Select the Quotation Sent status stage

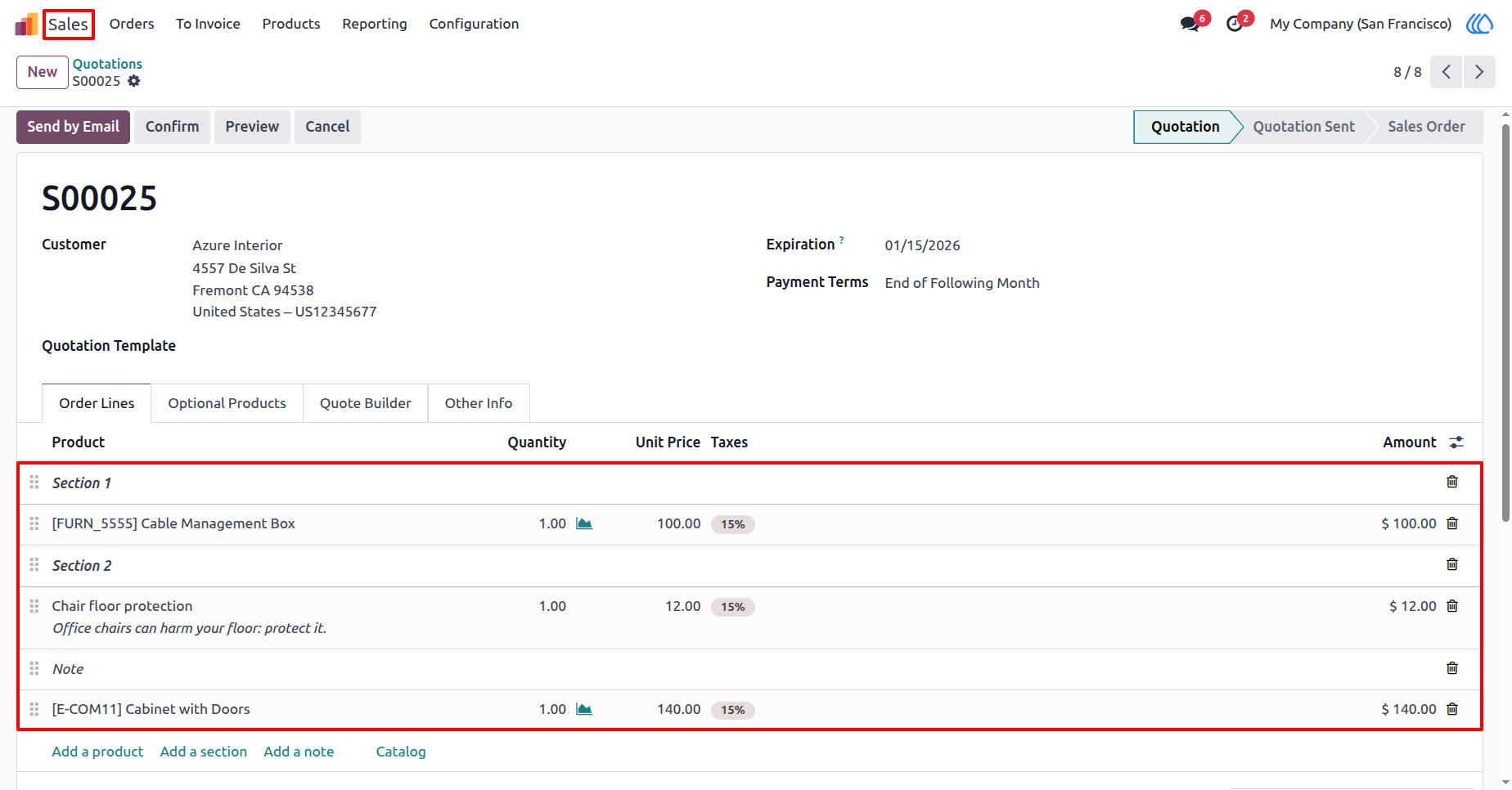(x=1303, y=127)
